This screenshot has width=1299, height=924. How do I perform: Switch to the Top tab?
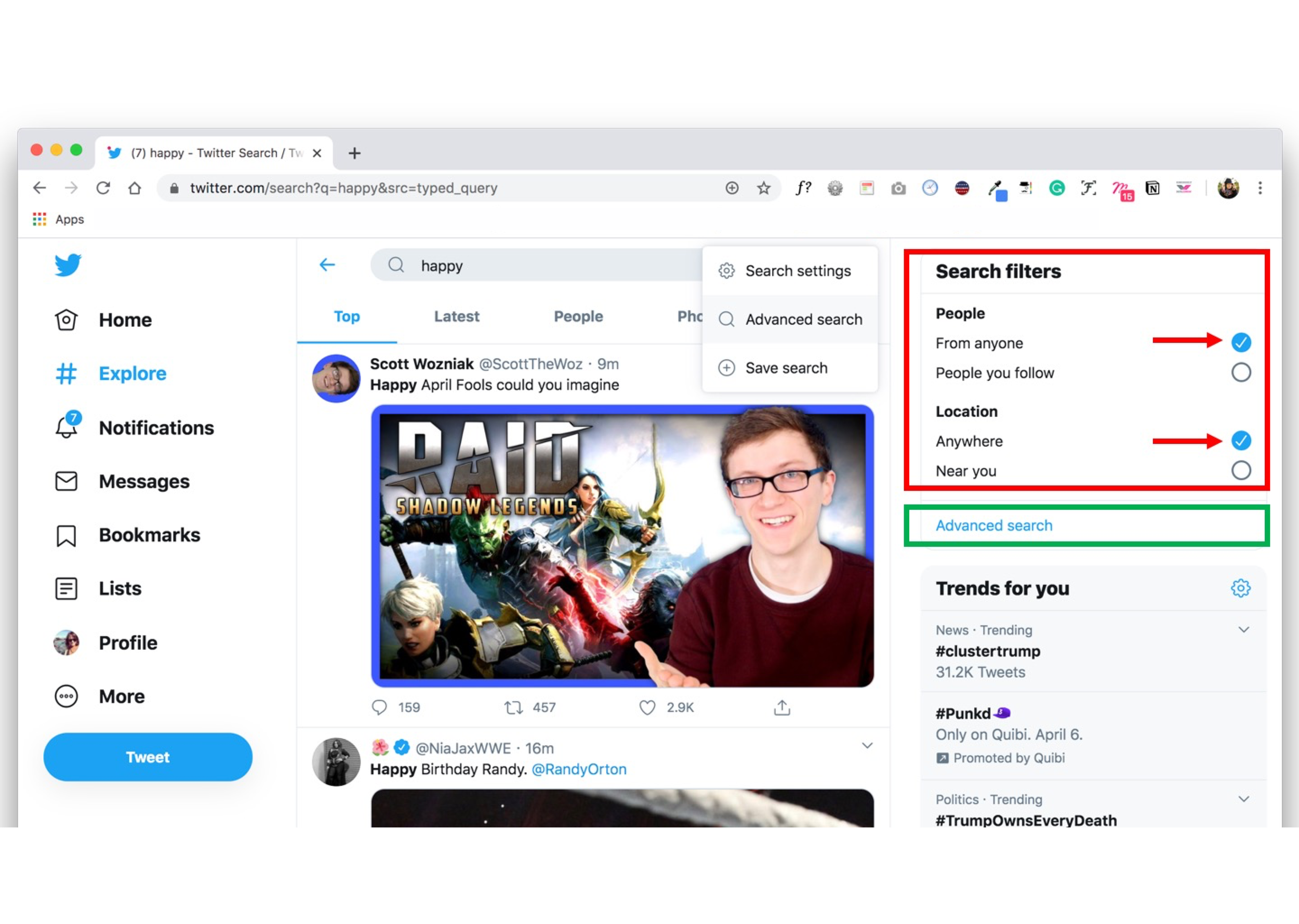point(347,316)
